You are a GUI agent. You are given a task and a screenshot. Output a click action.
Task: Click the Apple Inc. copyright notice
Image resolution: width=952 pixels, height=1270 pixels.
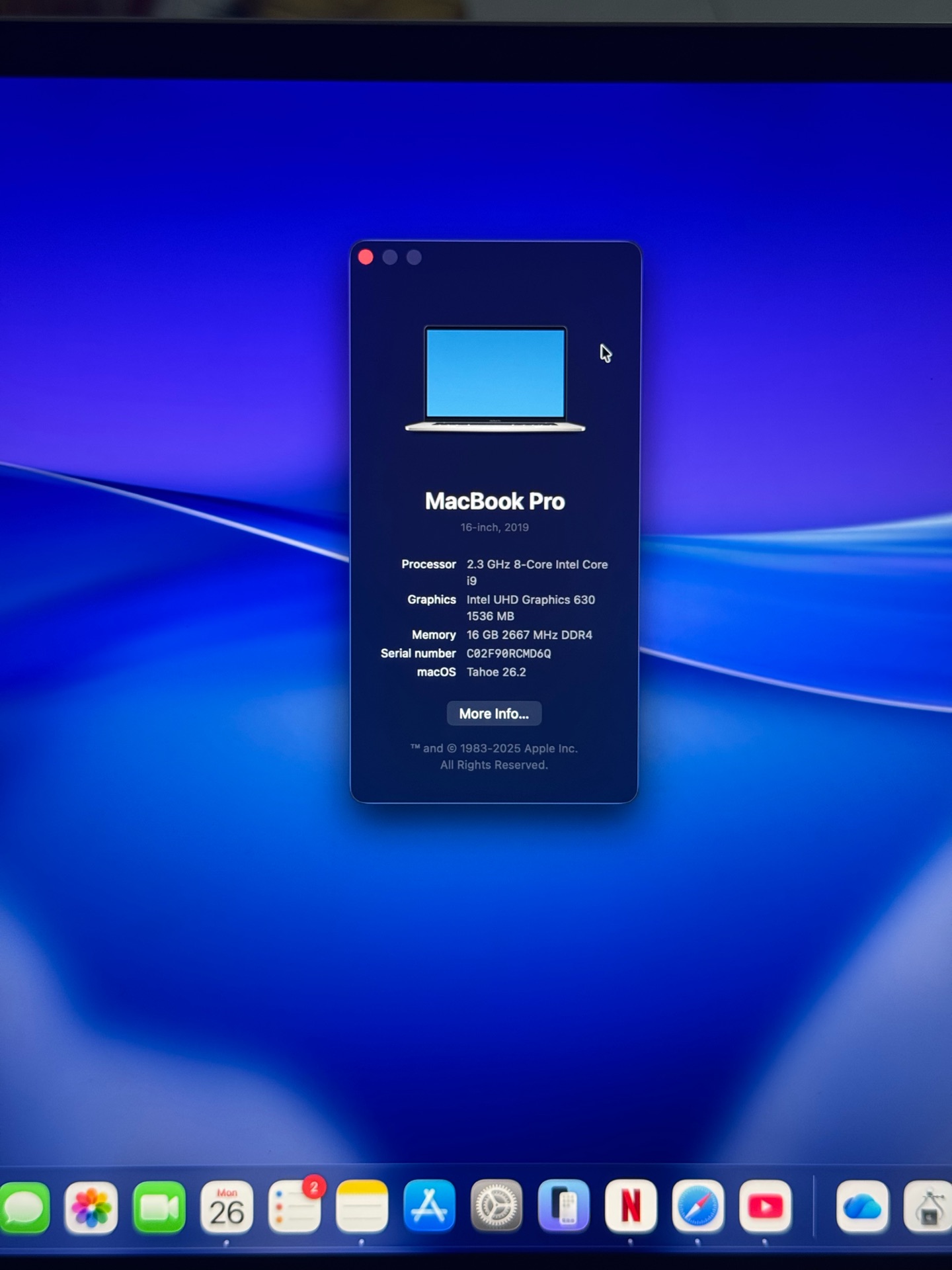point(494,757)
